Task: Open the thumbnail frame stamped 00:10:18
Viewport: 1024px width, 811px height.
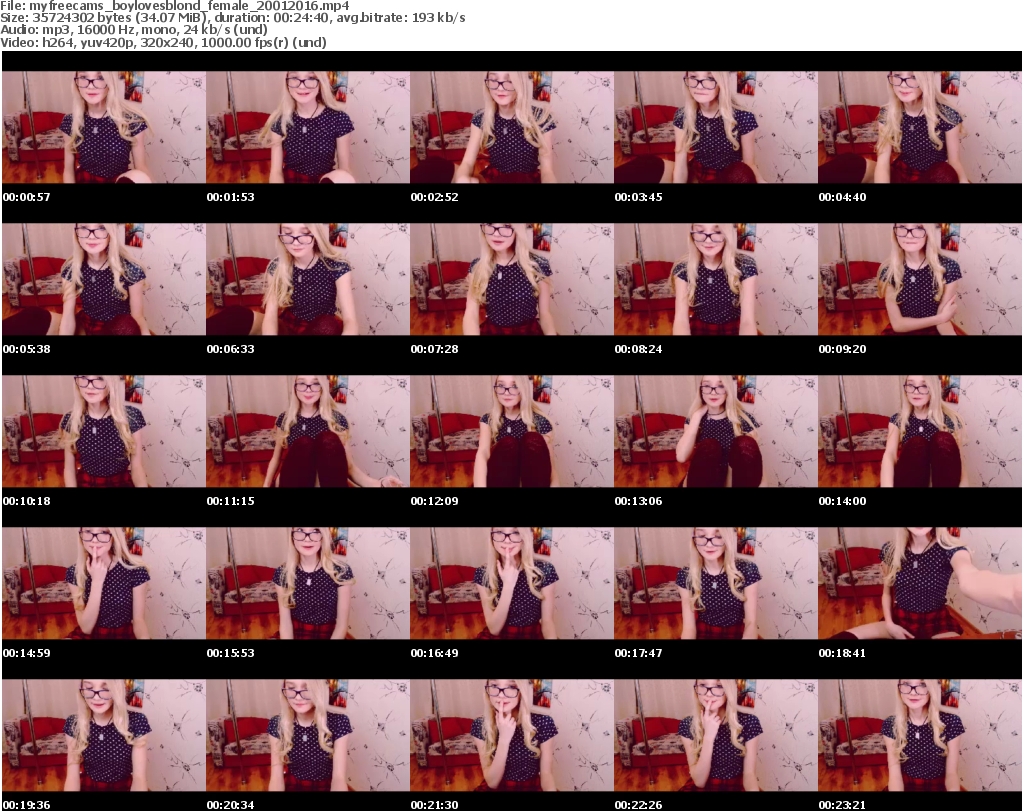Action: pos(104,431)
